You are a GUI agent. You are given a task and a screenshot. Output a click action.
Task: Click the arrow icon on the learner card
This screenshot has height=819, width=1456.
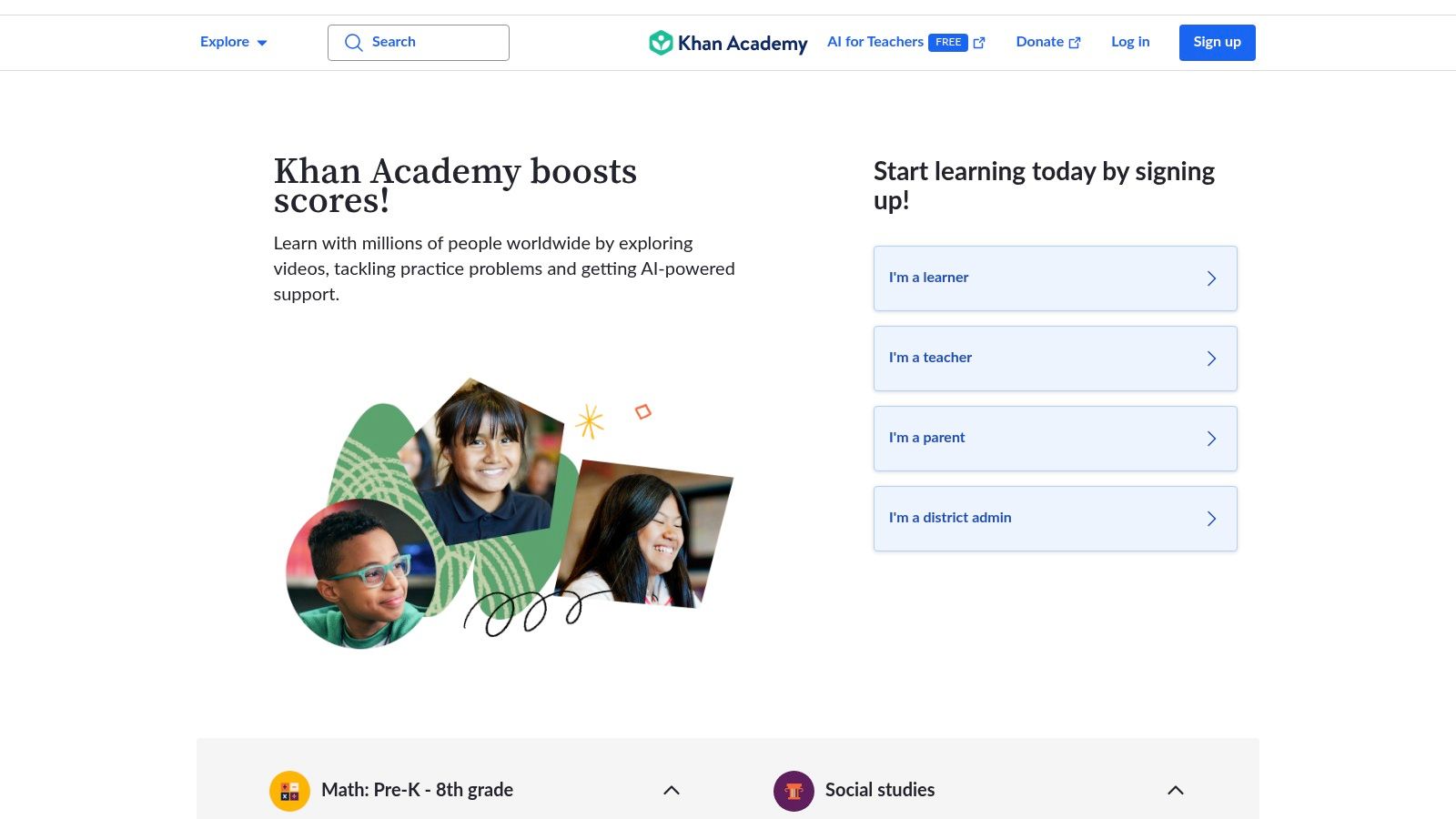1211,278
